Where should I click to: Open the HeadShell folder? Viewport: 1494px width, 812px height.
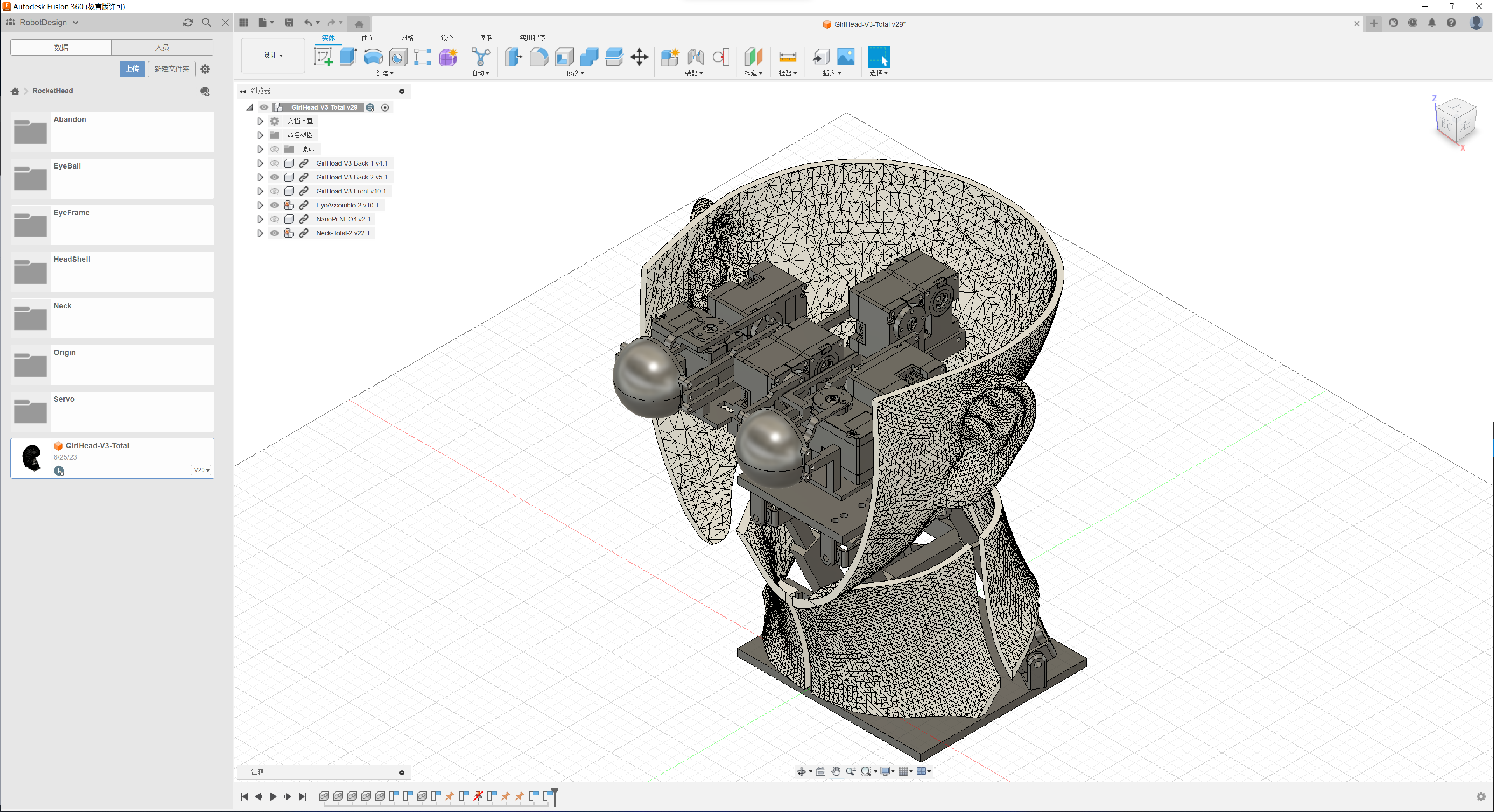click(112, 272)
